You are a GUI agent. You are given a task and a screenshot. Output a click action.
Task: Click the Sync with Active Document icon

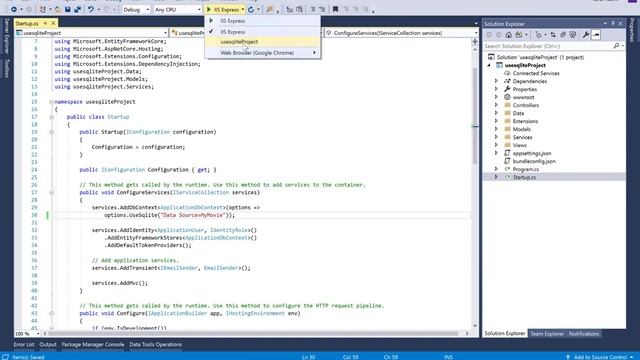click(x=553, y=35)
